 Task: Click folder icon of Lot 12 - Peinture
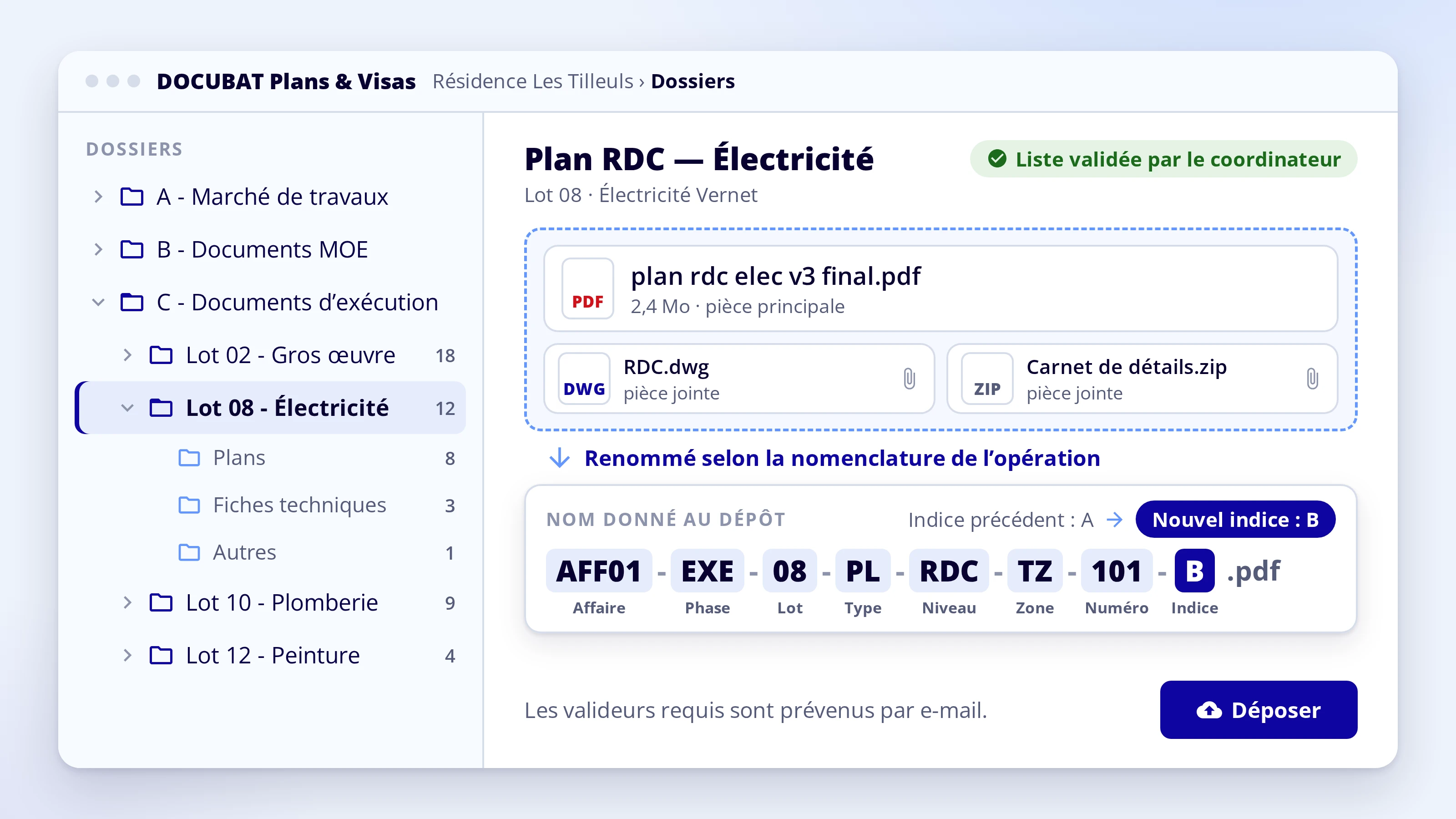(x=161, y=656)
